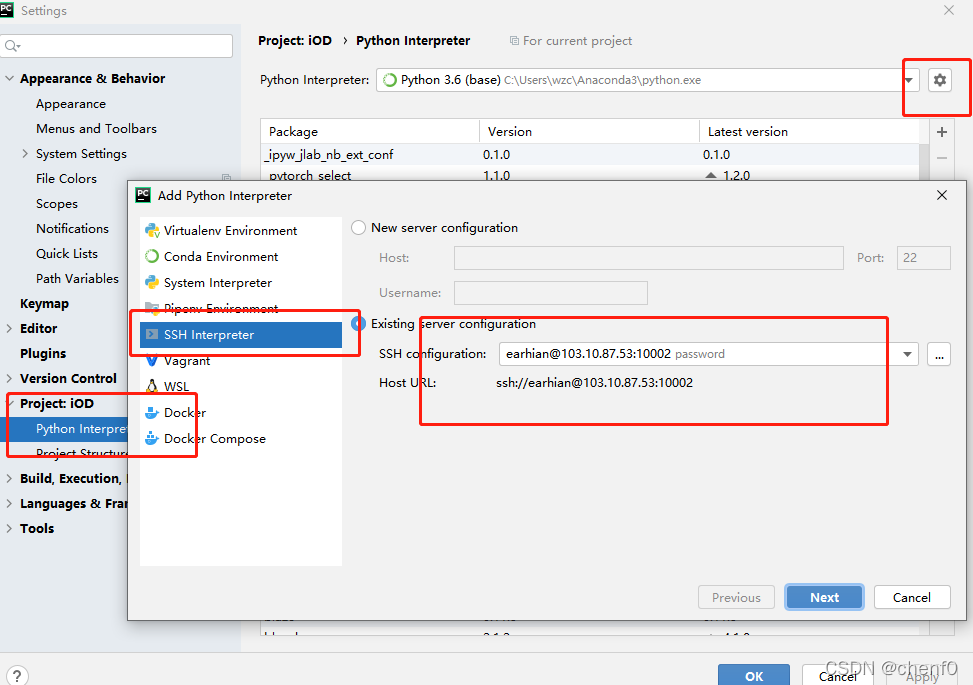Choose Existing server configuration radio button
The image size is (973, 685).
[358, 324]
